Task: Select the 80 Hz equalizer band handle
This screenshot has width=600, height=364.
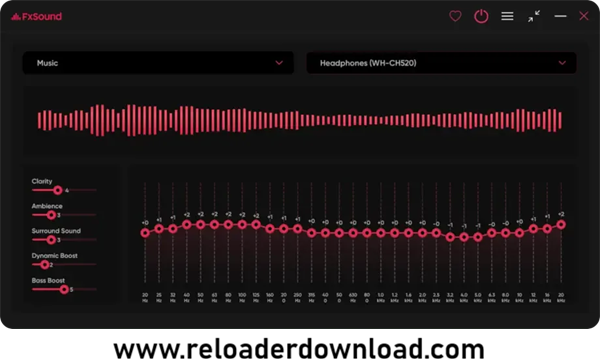Action: click(x=228, y=225)
